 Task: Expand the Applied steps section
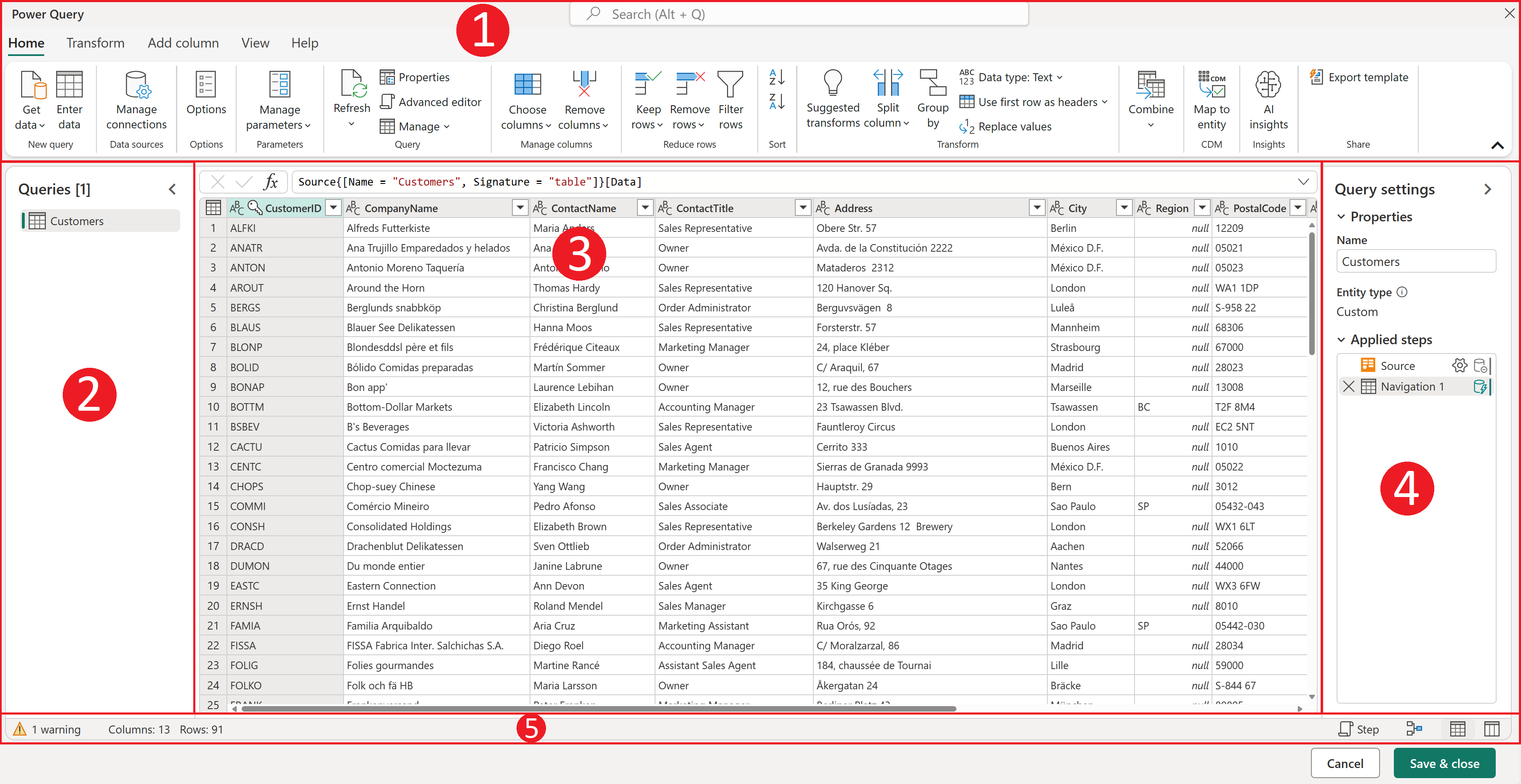[x=1341, y=340]
